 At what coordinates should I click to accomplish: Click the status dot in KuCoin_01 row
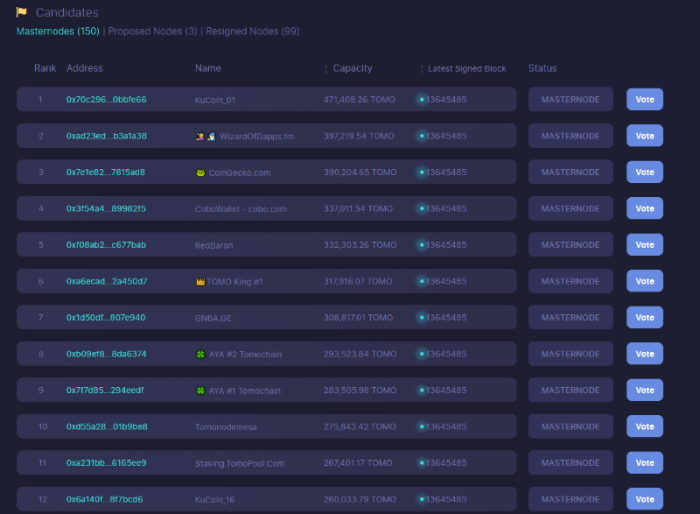[421, 100]
